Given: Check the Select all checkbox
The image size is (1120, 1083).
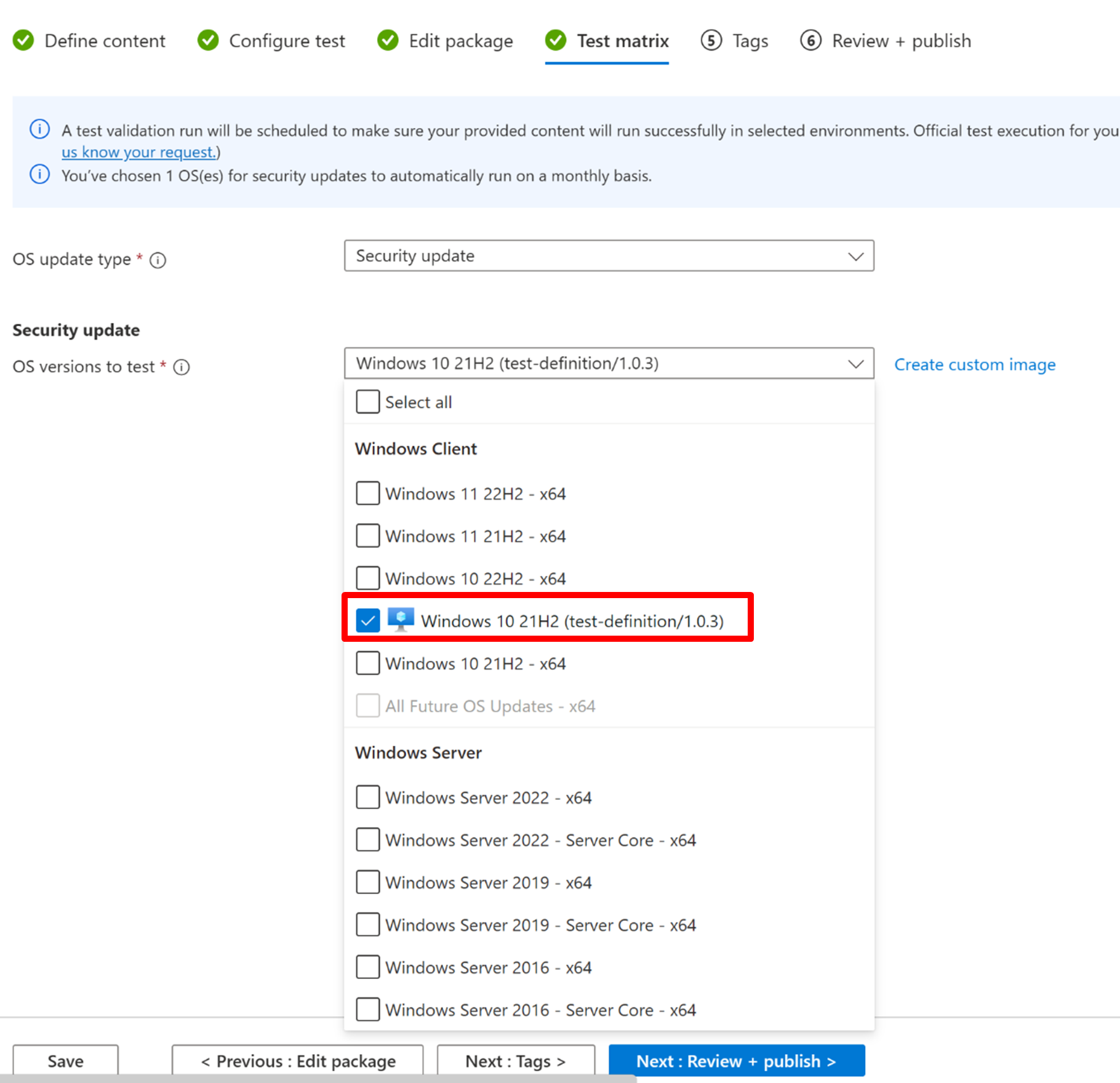Looking at the screenshot, I should 368,402.
